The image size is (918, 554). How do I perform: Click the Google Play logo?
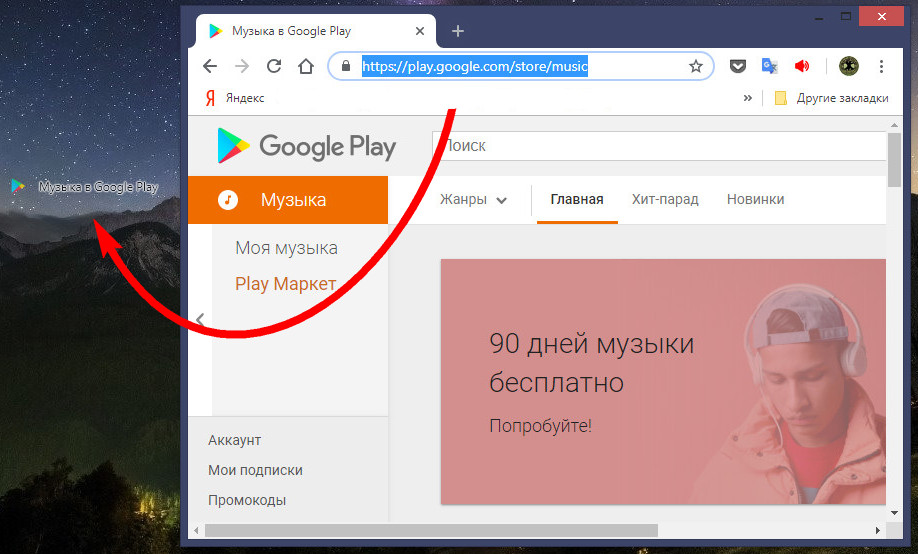pyautogui.click(x=307, y=146)
